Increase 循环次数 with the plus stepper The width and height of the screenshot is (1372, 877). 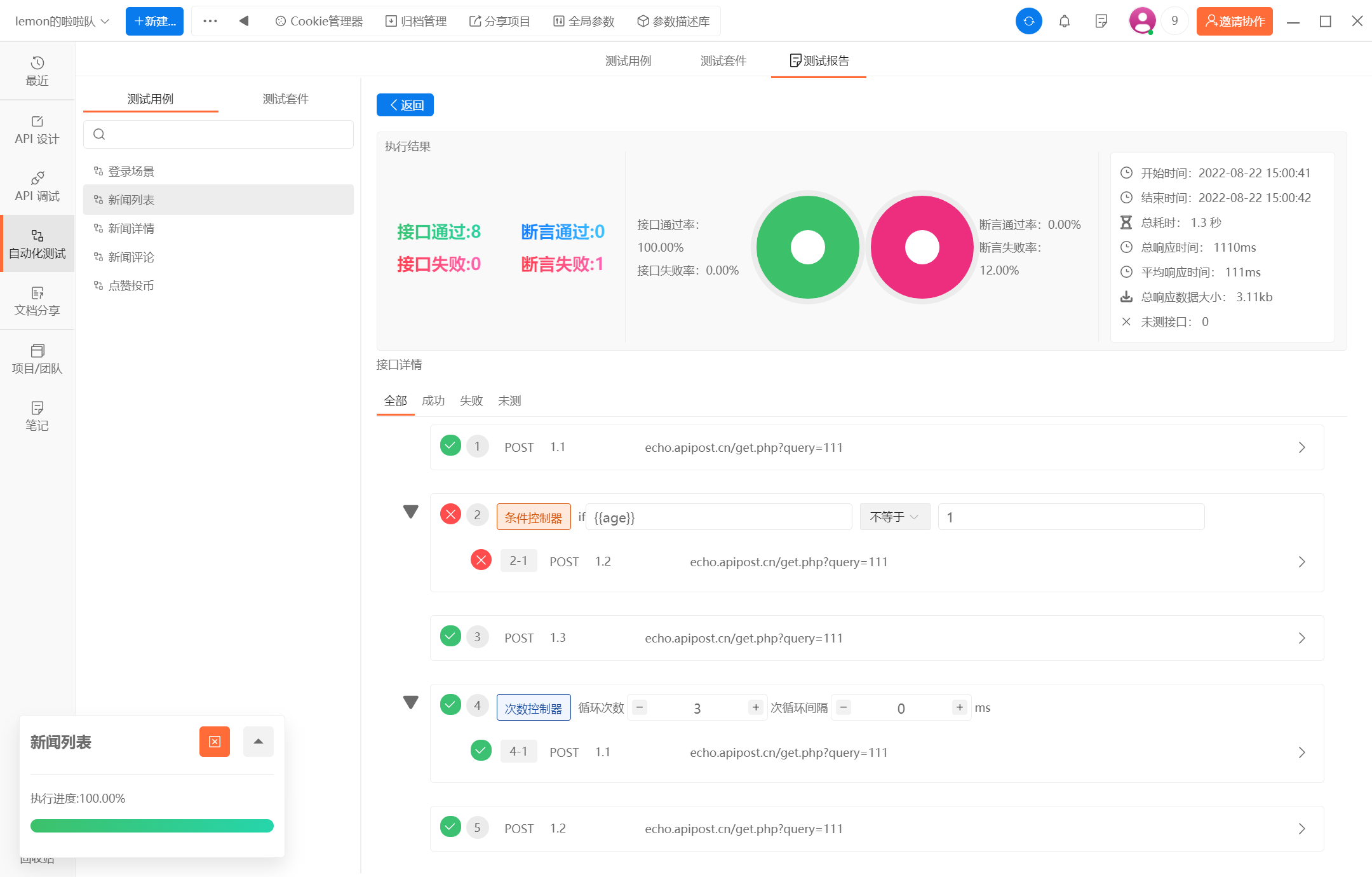(755, 707)
